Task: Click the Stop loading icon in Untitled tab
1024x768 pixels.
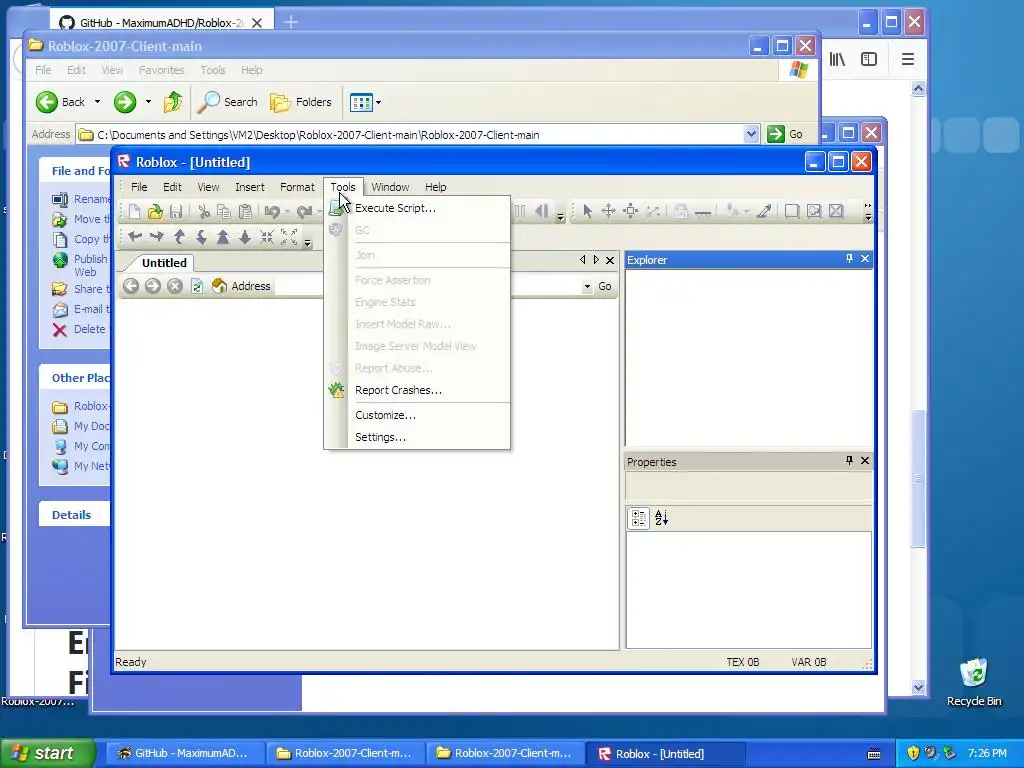Action: [x=174, y=286]
